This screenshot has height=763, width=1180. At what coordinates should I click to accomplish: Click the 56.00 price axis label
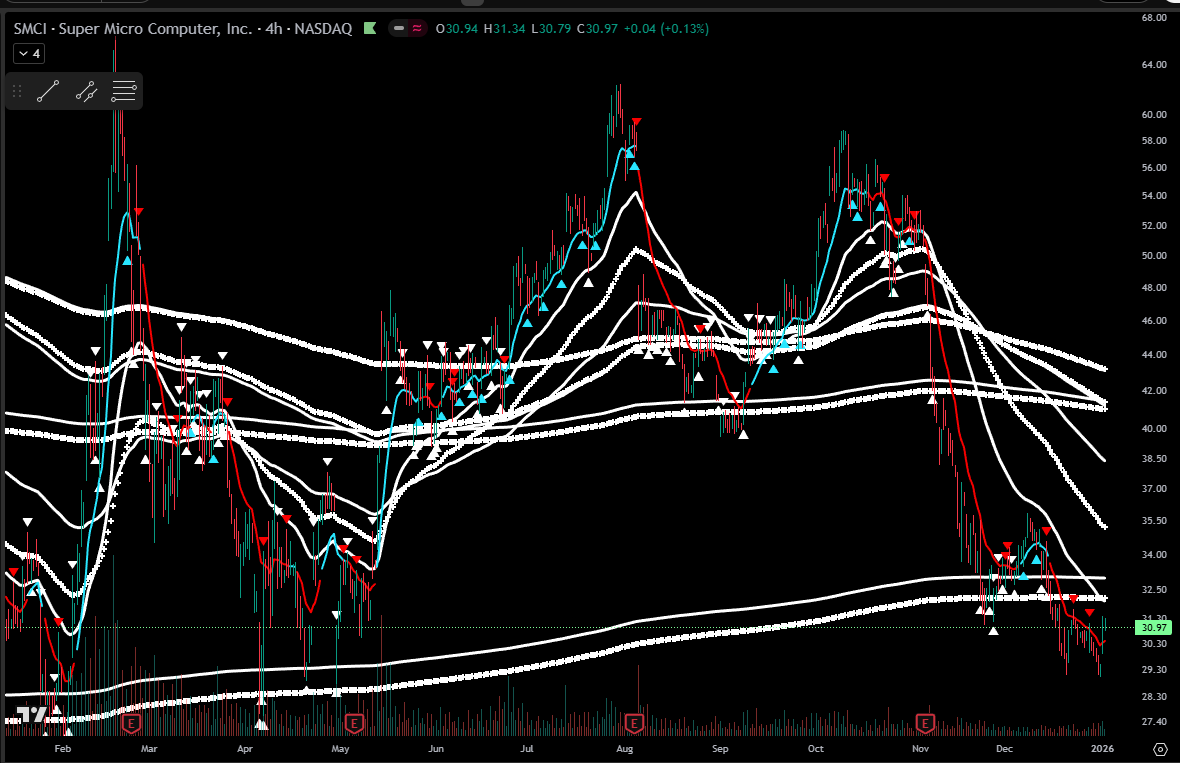click(x=1154, y=168)
